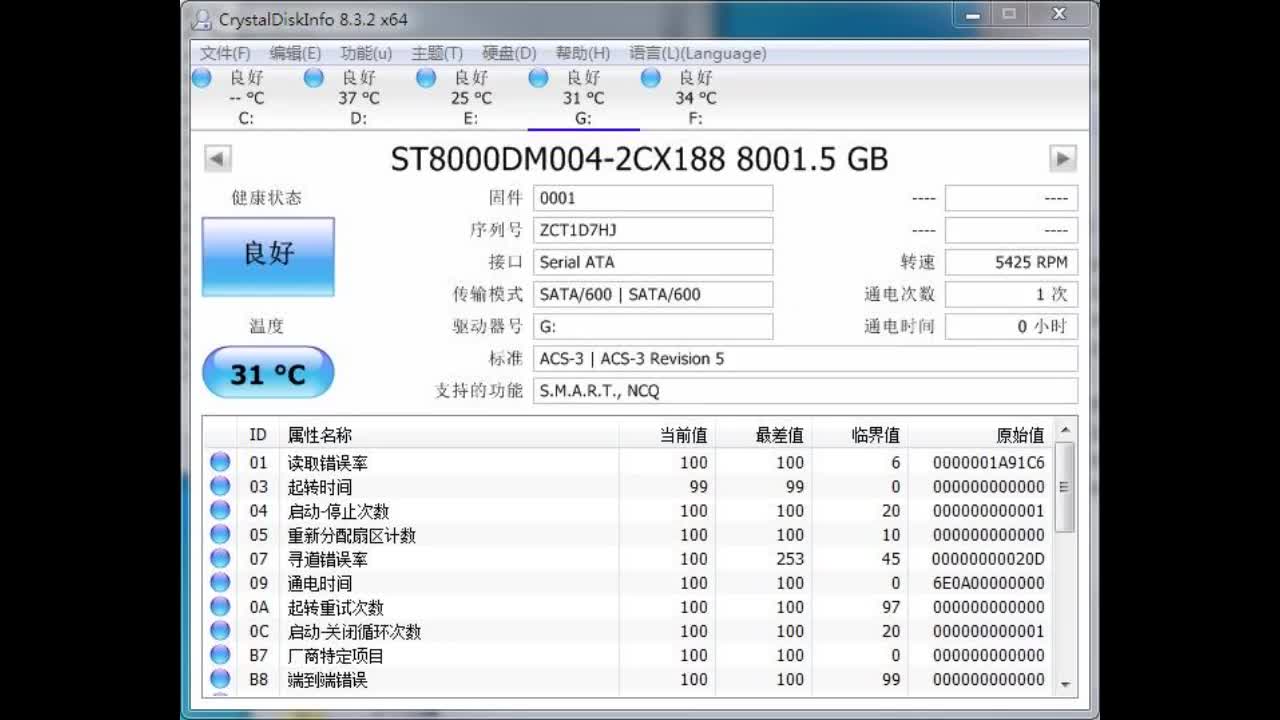Click the ID column header
Screen dimensions: 1280x720
click(x=258, y=435)
